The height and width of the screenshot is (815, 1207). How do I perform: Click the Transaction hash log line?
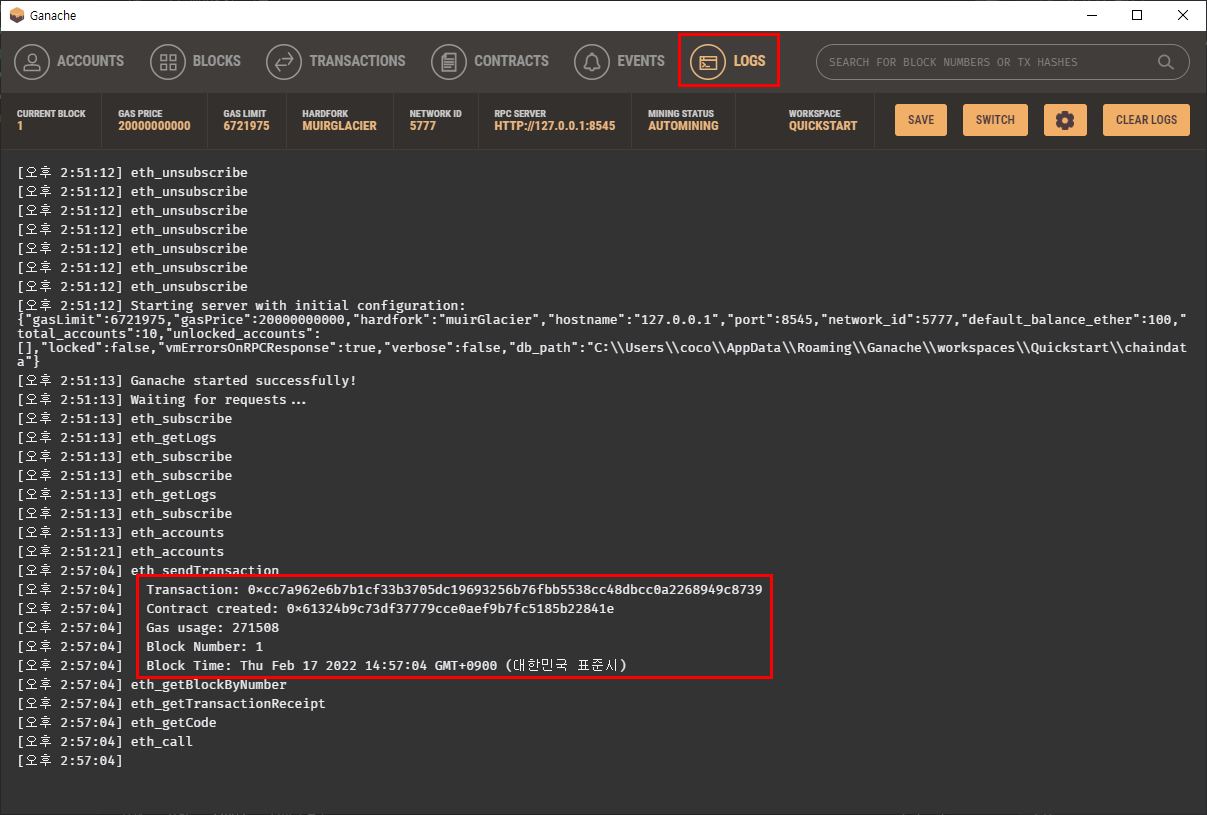(454, 590)
